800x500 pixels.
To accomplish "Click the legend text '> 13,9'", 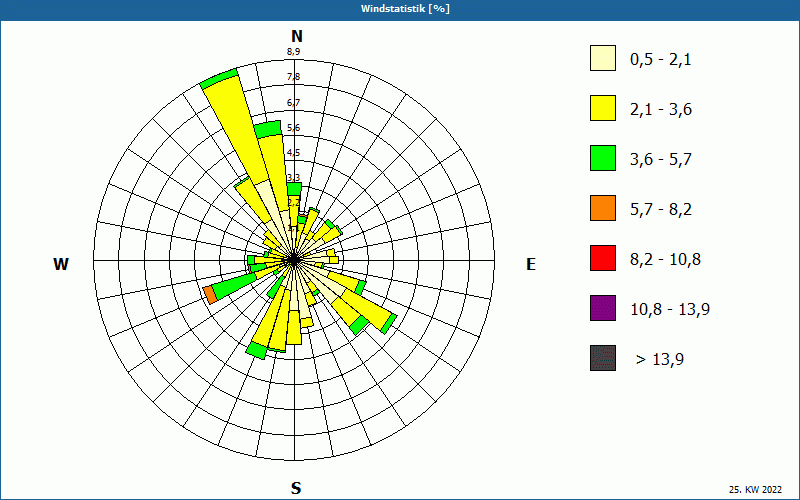I will coord(660,360).
